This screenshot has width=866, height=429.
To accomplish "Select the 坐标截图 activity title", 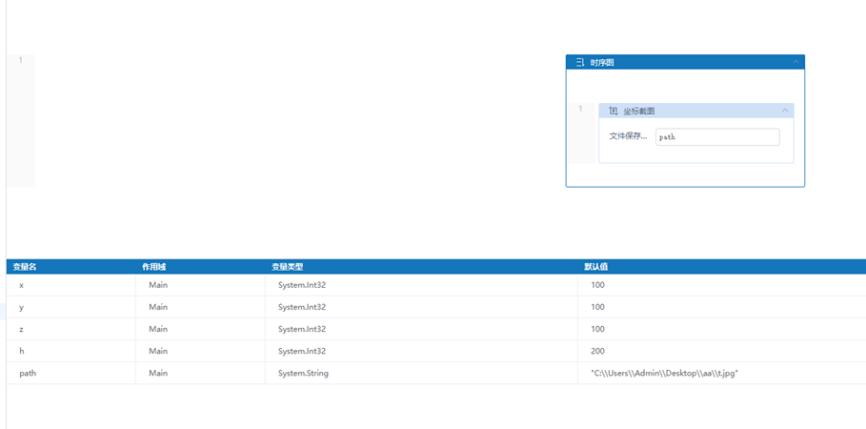I will pos(639,111).
